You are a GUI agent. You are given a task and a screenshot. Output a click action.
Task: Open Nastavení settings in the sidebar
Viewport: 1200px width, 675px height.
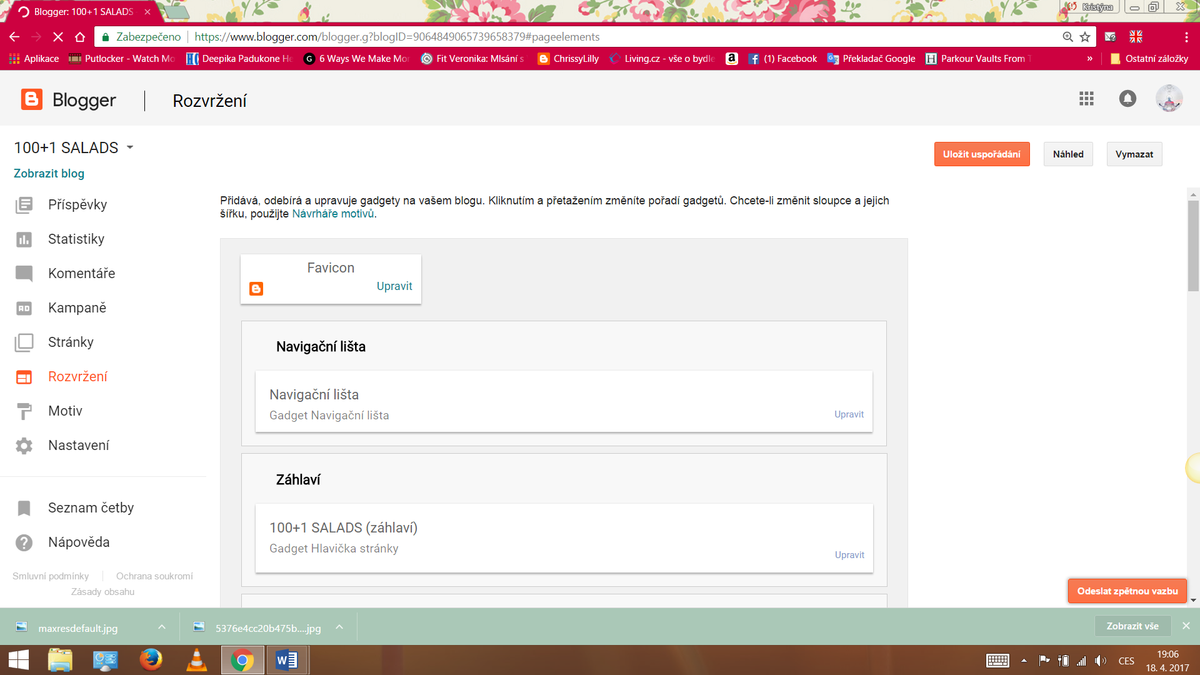(78, 446)
